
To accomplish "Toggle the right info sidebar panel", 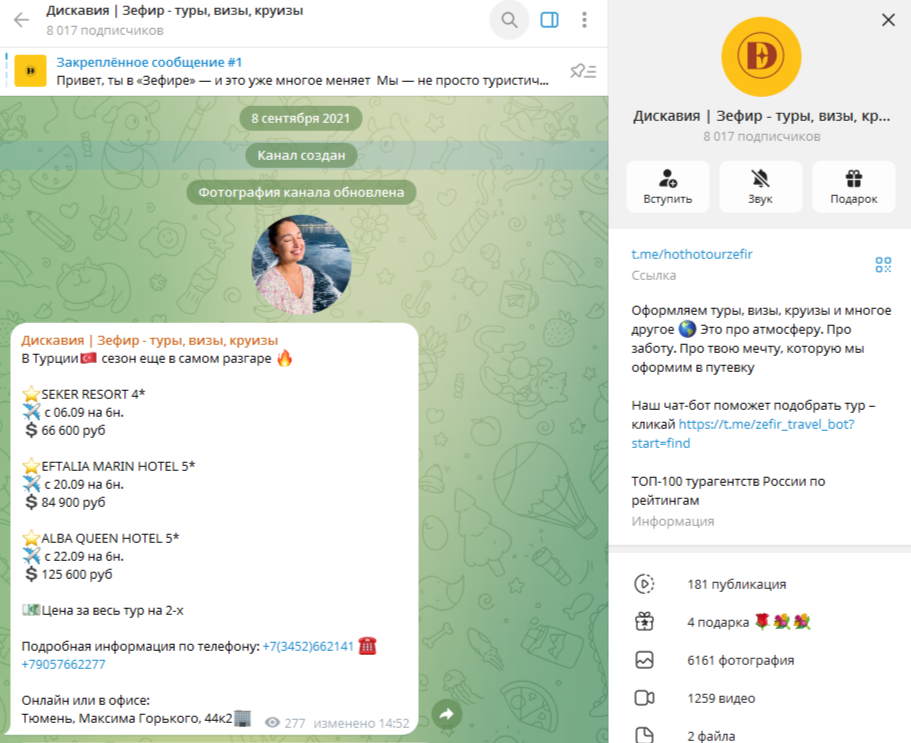I will [x=549, y=20].
